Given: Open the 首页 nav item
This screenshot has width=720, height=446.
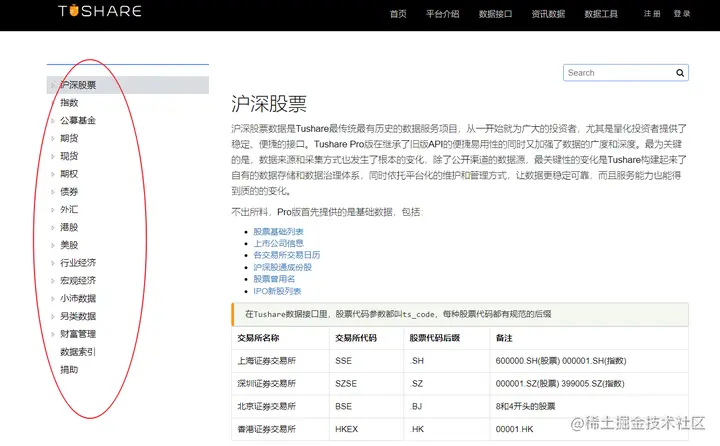Looking at the screenshot, I should click(398, 14).
